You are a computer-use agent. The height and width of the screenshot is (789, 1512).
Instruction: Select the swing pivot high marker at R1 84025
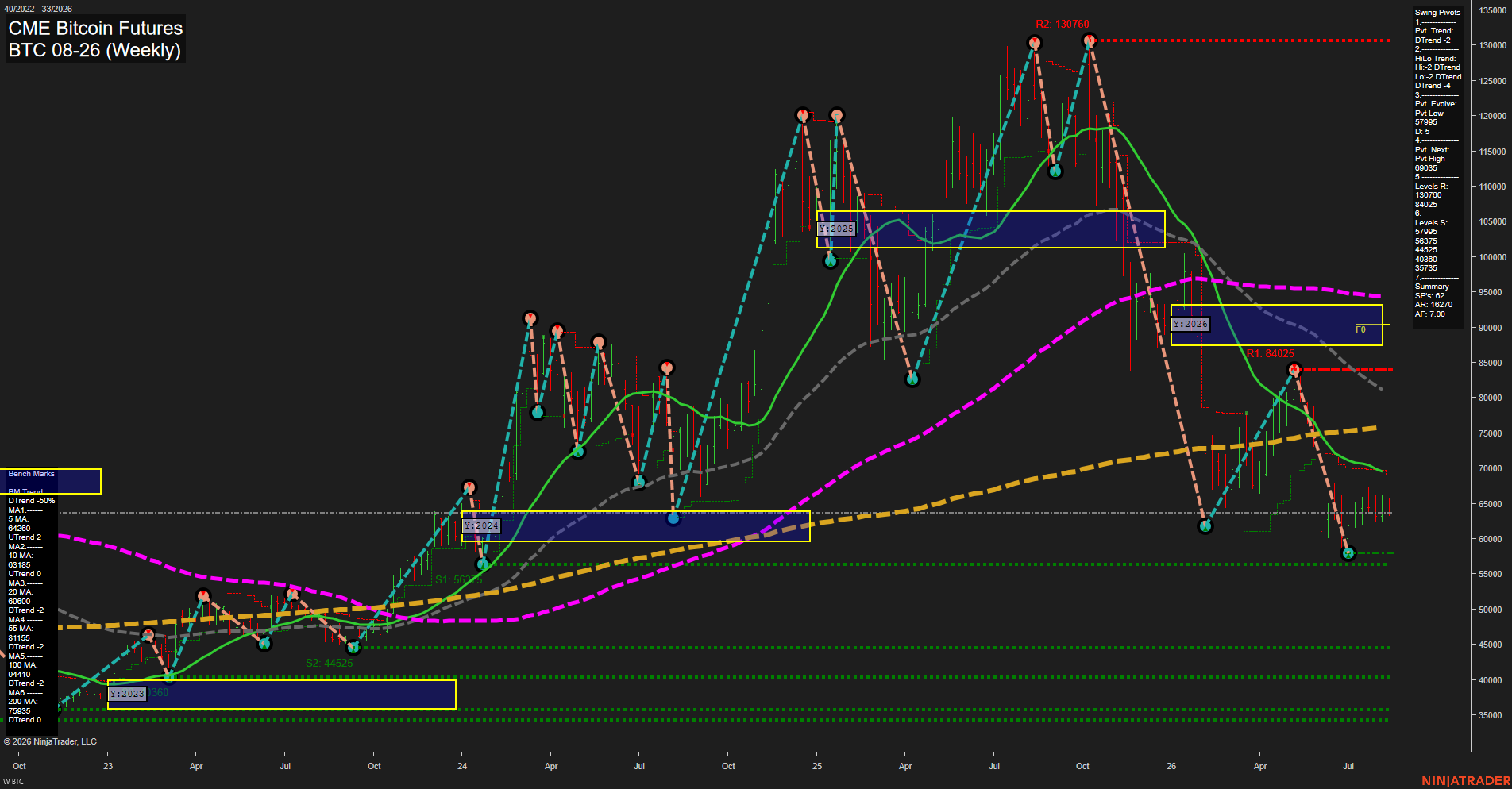click(x=1294, y=370)
